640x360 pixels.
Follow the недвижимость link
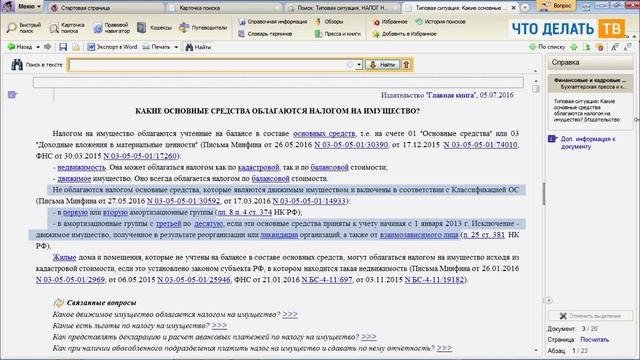coord(81,167)
